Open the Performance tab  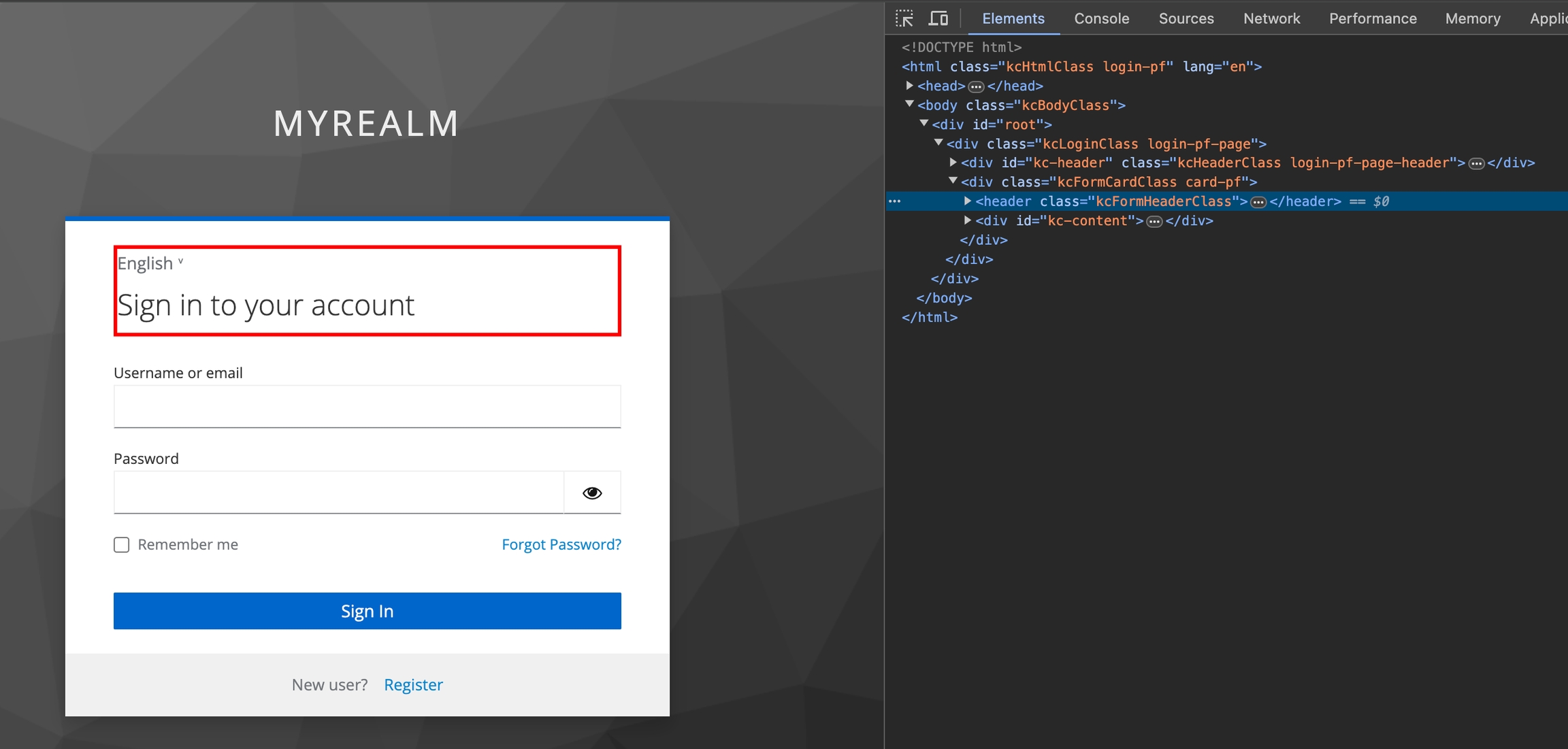coord(1372,18)
